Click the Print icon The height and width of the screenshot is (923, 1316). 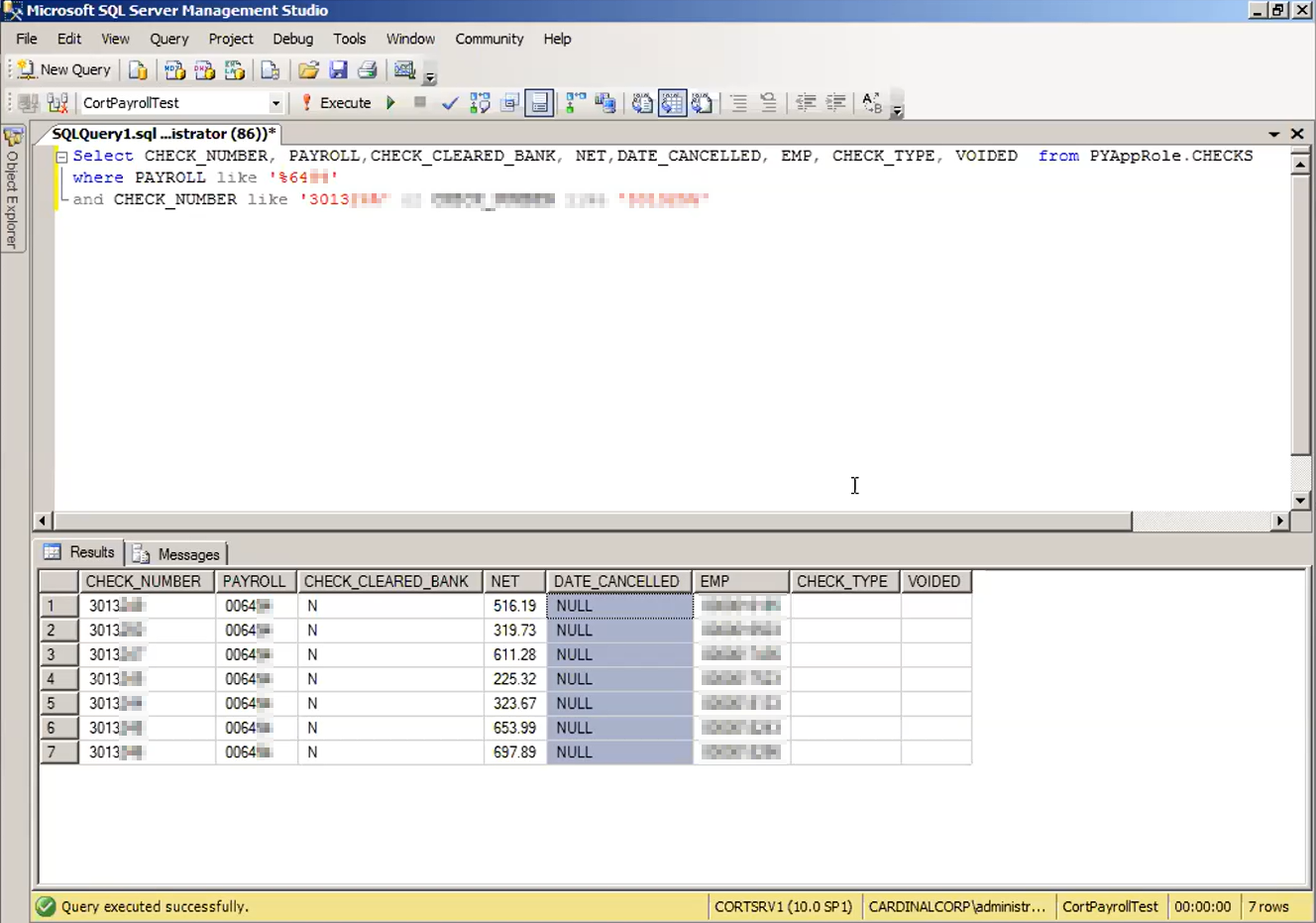pos(368,70)
